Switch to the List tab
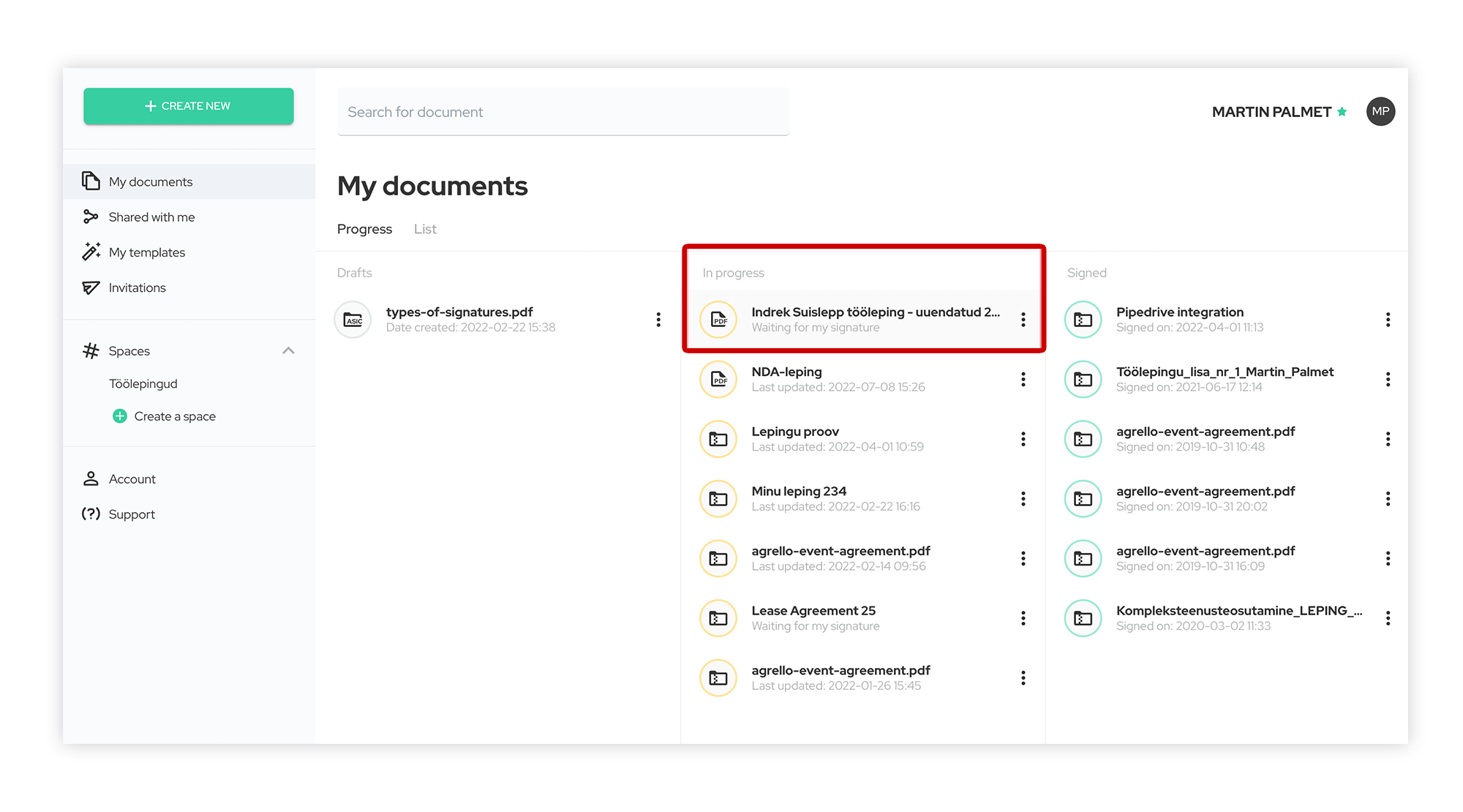Screen dimensions: 1463x812 [x=424, y=229]
